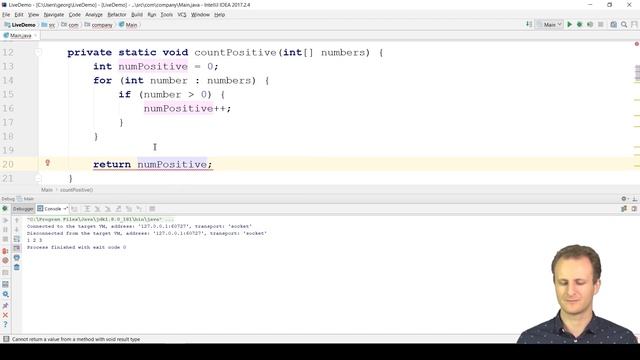Click Main in the editor breadcrumb
Viewport: 640px width, 360px height.
click(47, 190)
